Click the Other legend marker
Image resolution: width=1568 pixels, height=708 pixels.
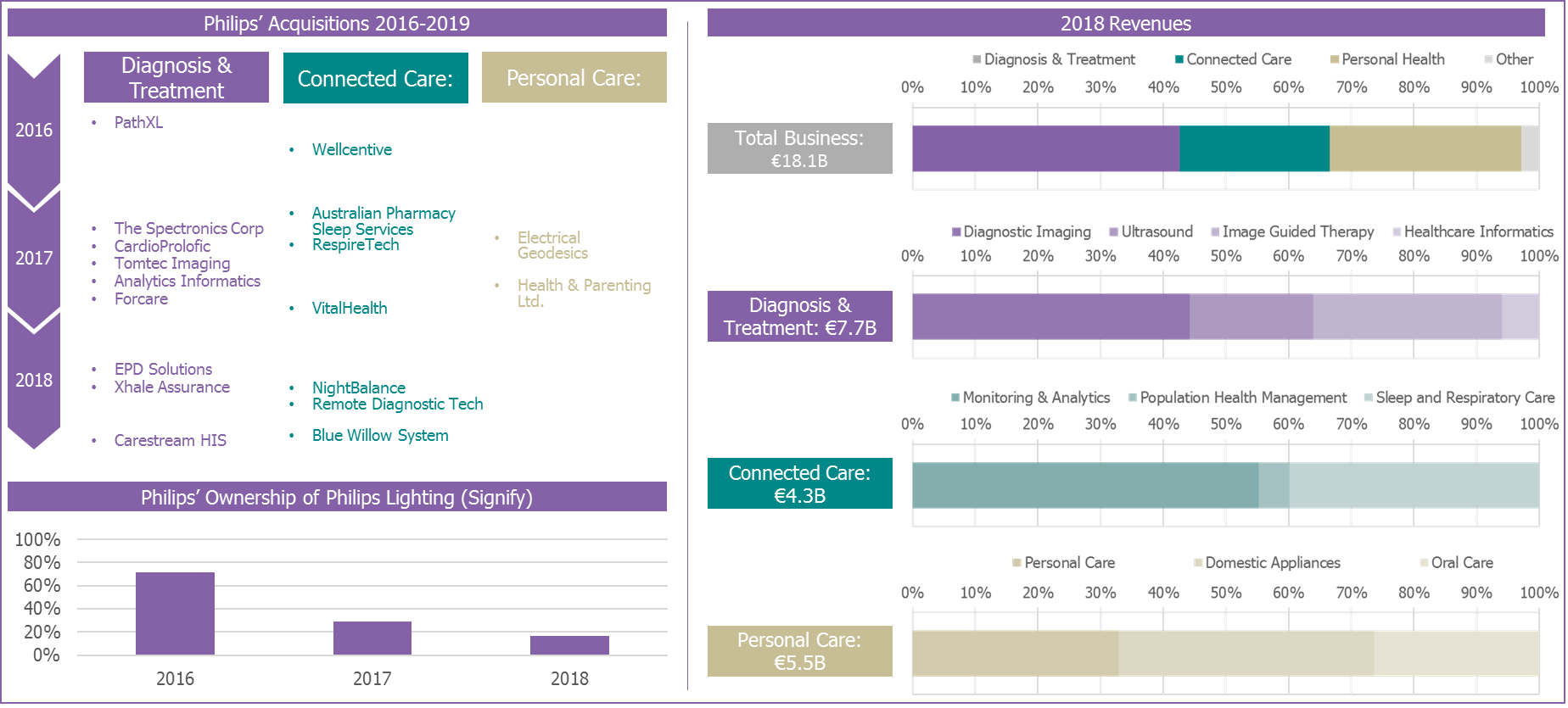pos(1489,59)
